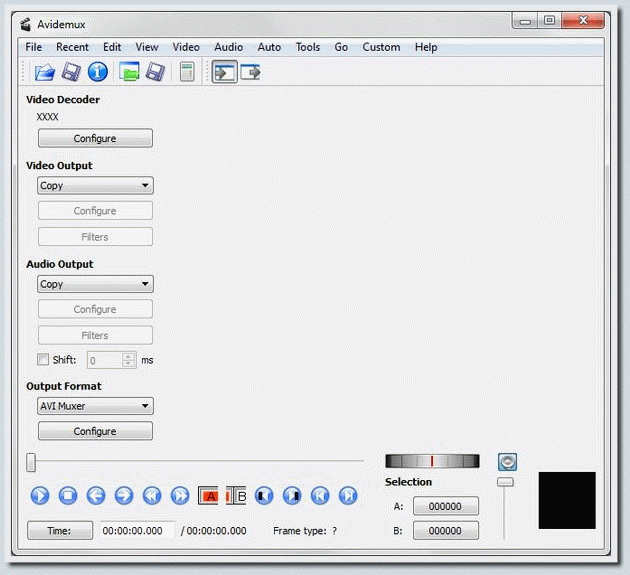Screen dimensions: 630x575
Task: Click Filters under Video Output
Action: (95, 237)
